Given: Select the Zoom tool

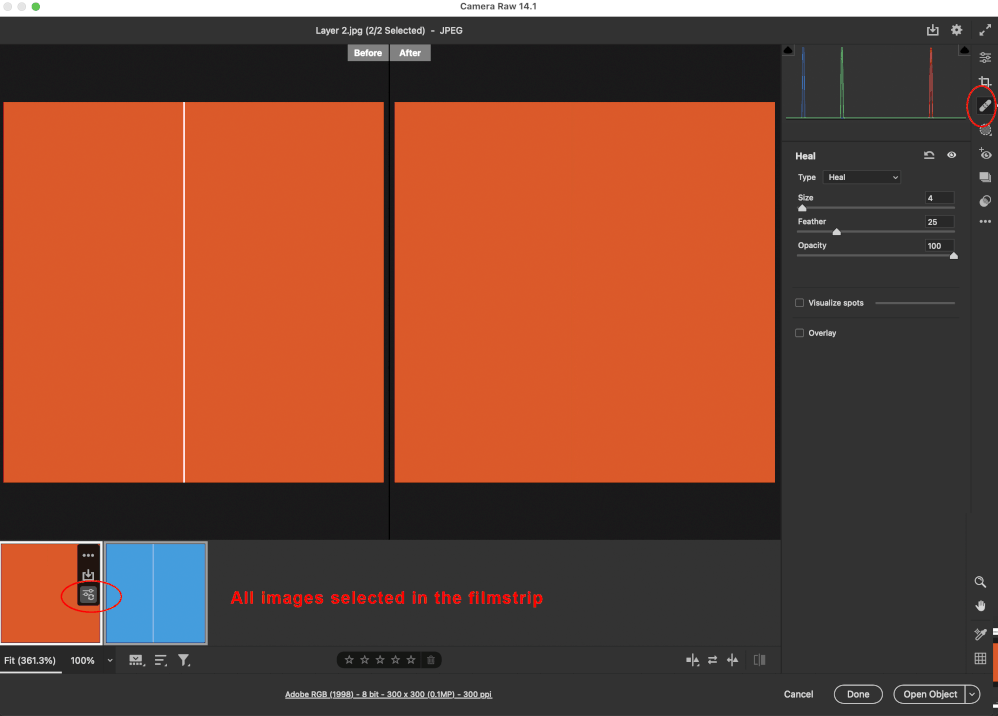Looking at the screenshot, I should click(x=980, y=582).
